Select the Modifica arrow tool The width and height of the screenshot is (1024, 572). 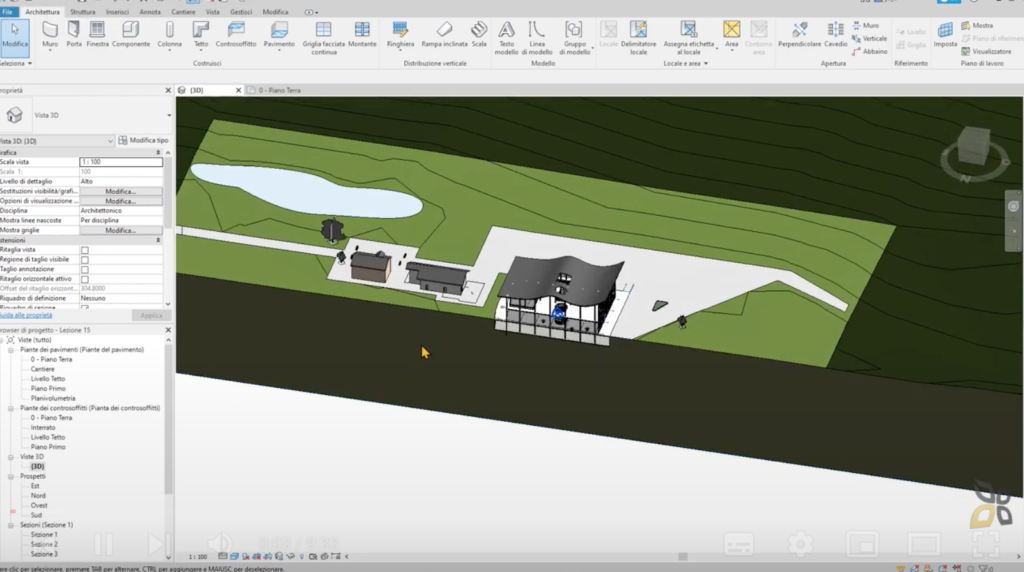pyautogui.click(x=14, y=35)
